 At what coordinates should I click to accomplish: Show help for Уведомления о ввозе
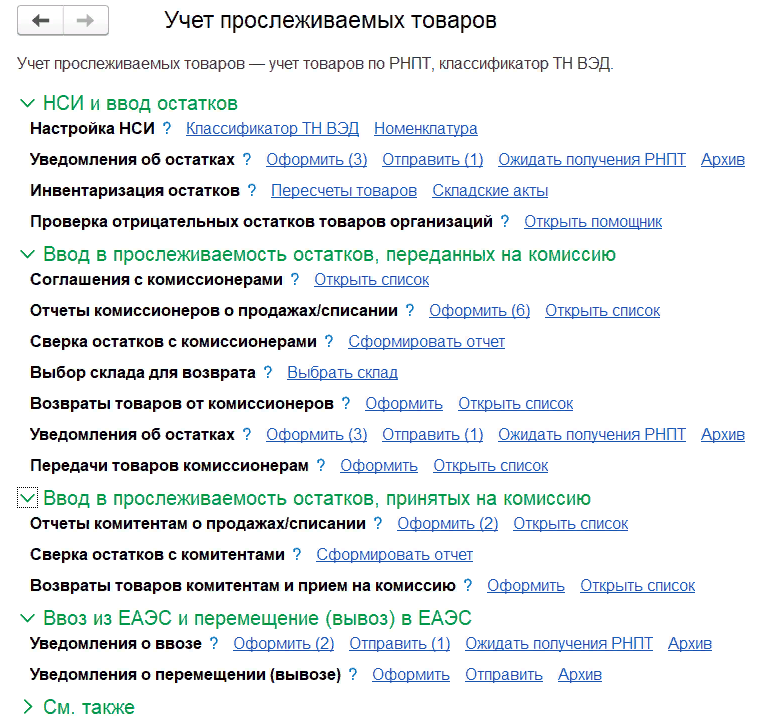(x=214, y=644)
